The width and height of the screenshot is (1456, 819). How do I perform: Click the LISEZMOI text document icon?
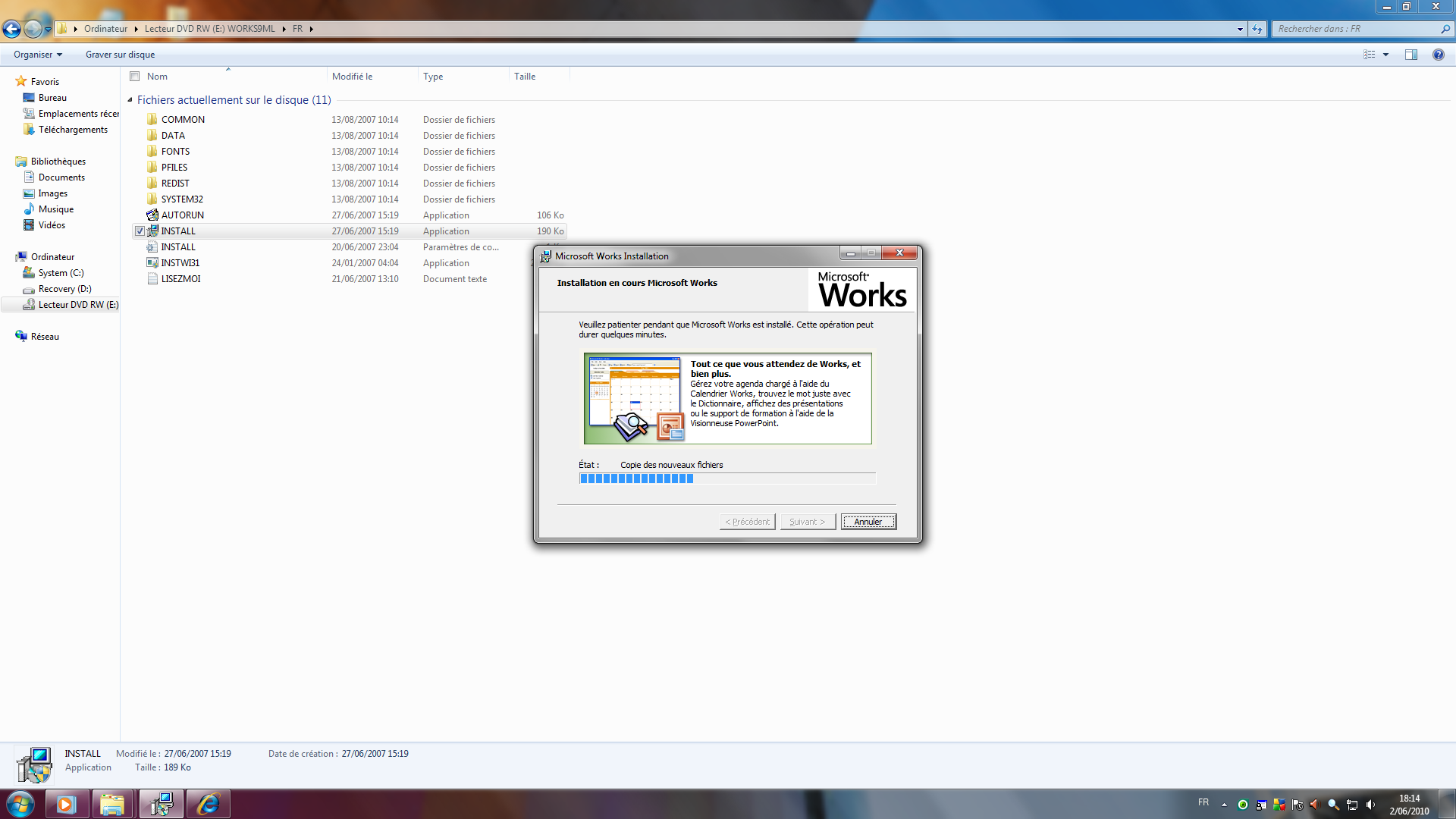pos(152,279)
